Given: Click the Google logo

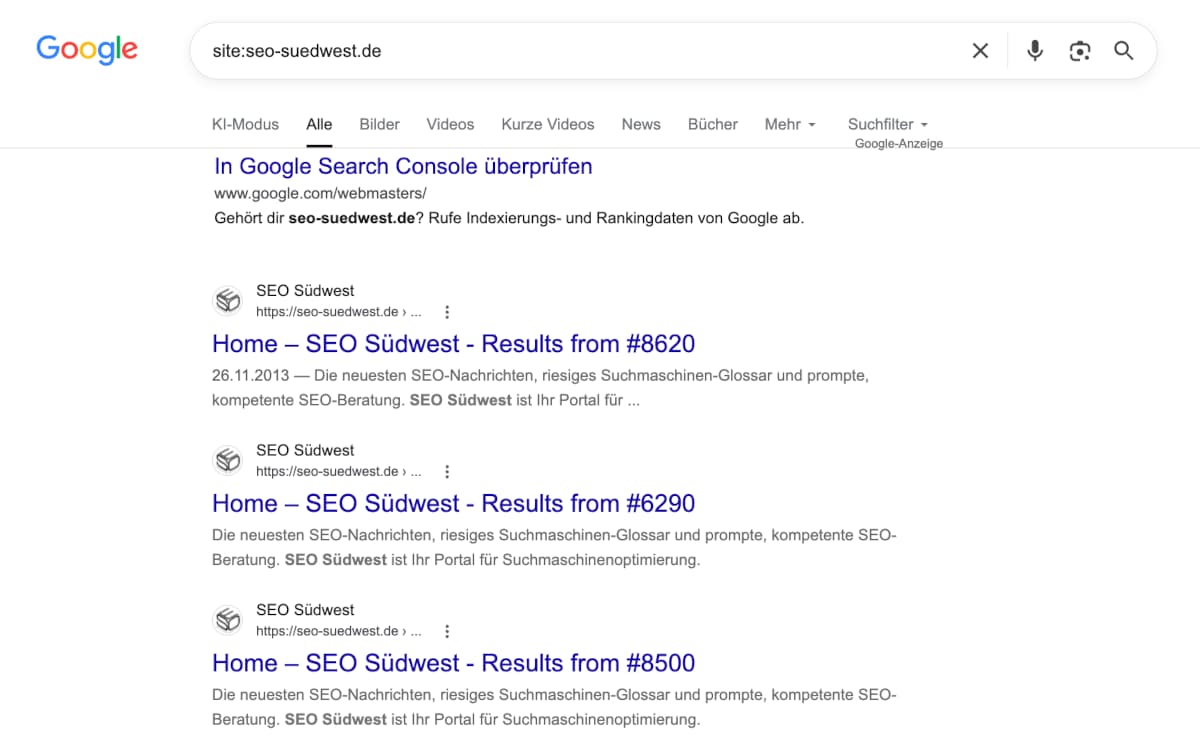Looking at the screenshot, I should (87, 49).
